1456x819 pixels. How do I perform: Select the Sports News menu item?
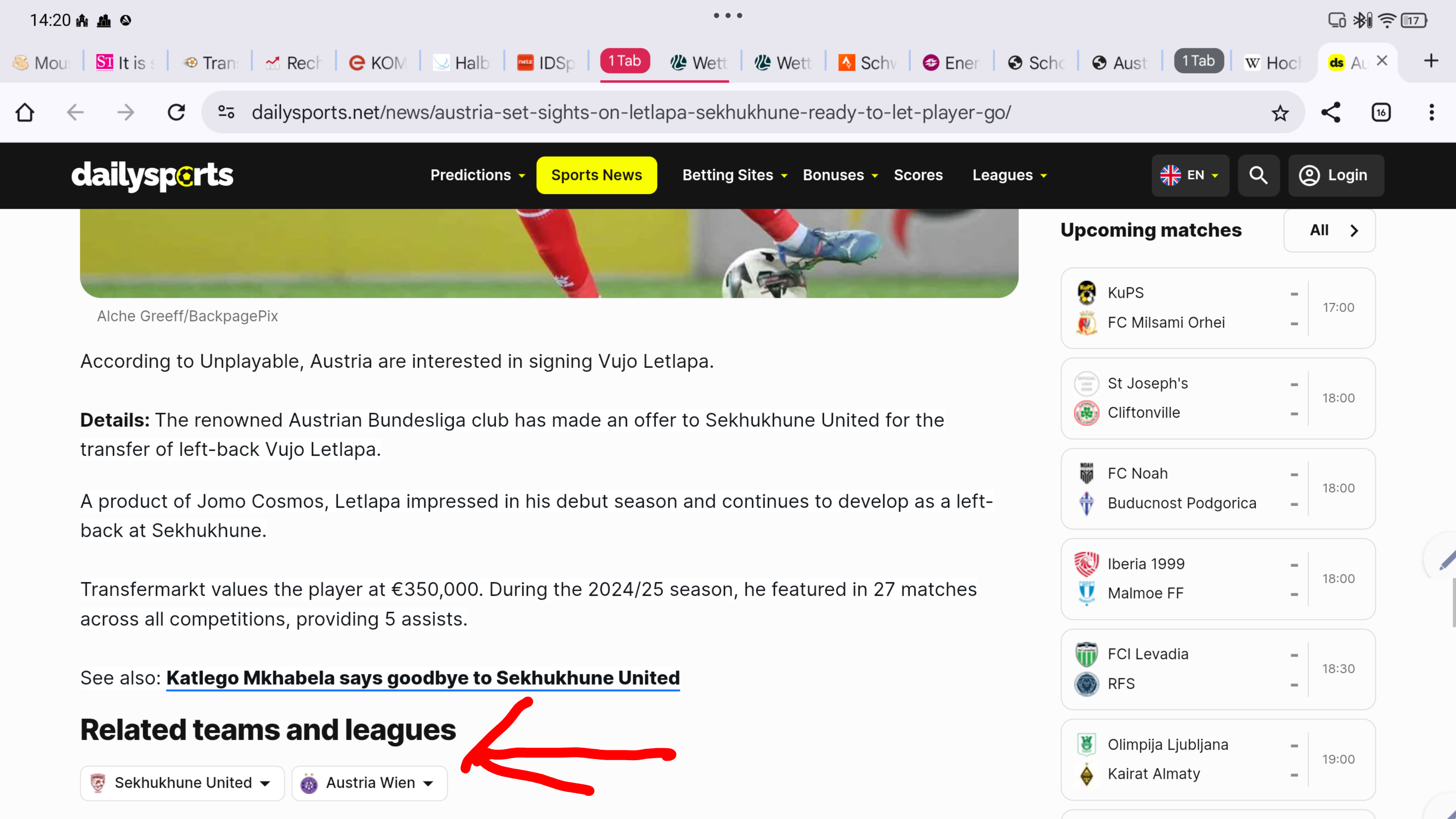(596, 175)
